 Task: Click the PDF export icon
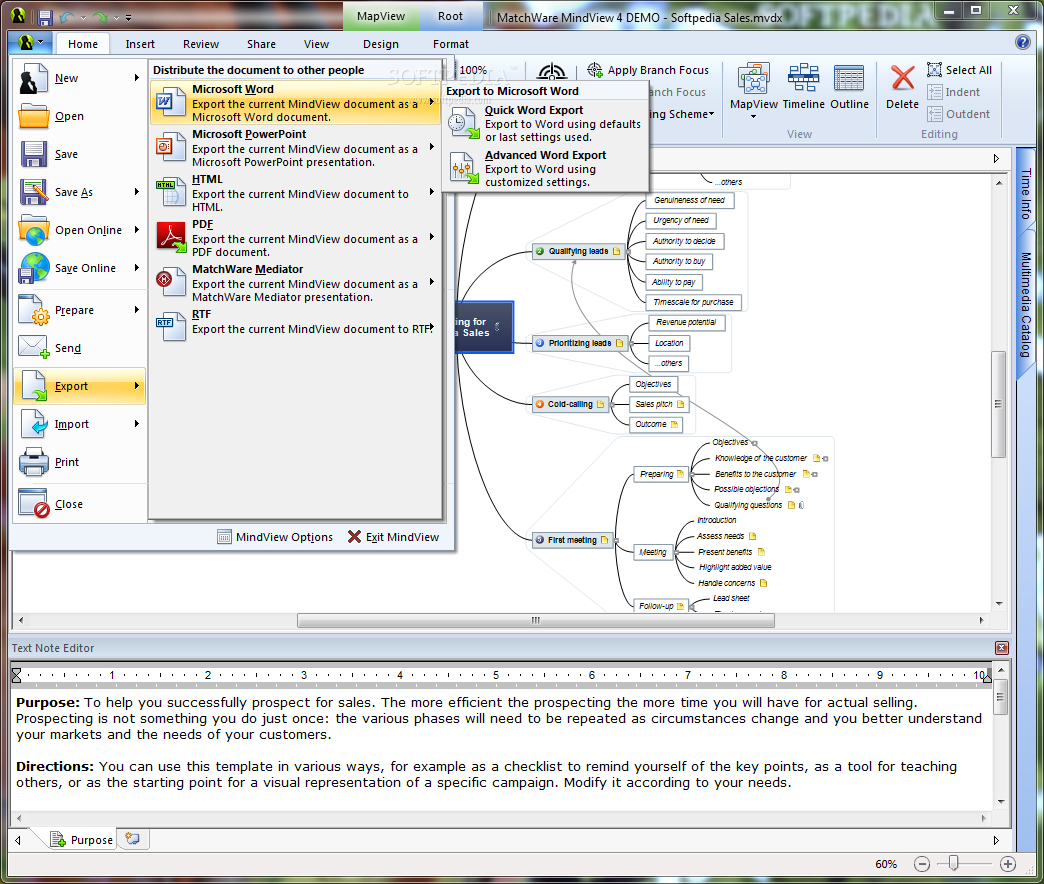point(170,238)
